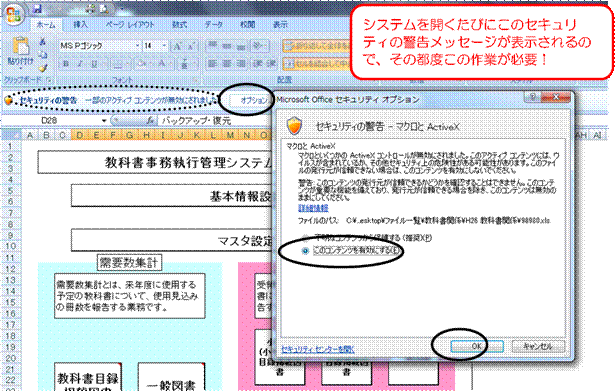The height and width of the screenshot is (391, 615).
Task: Toggle Bold formatting
Action: point(66,64)
